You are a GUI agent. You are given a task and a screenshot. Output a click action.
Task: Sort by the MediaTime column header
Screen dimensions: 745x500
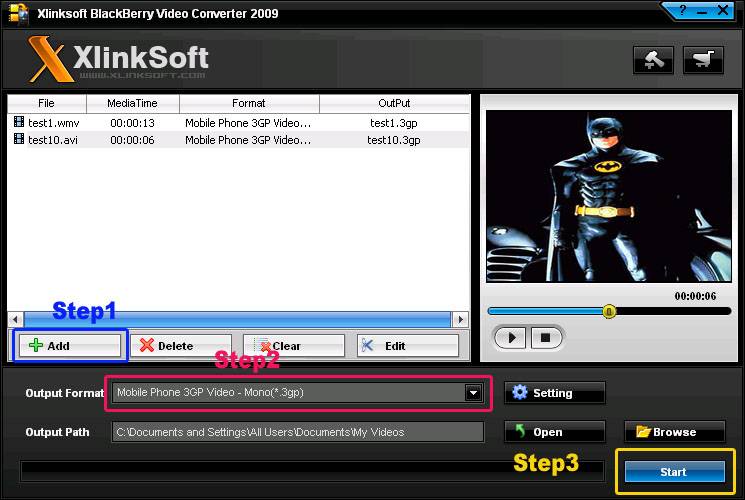click(x=133, y=103)
